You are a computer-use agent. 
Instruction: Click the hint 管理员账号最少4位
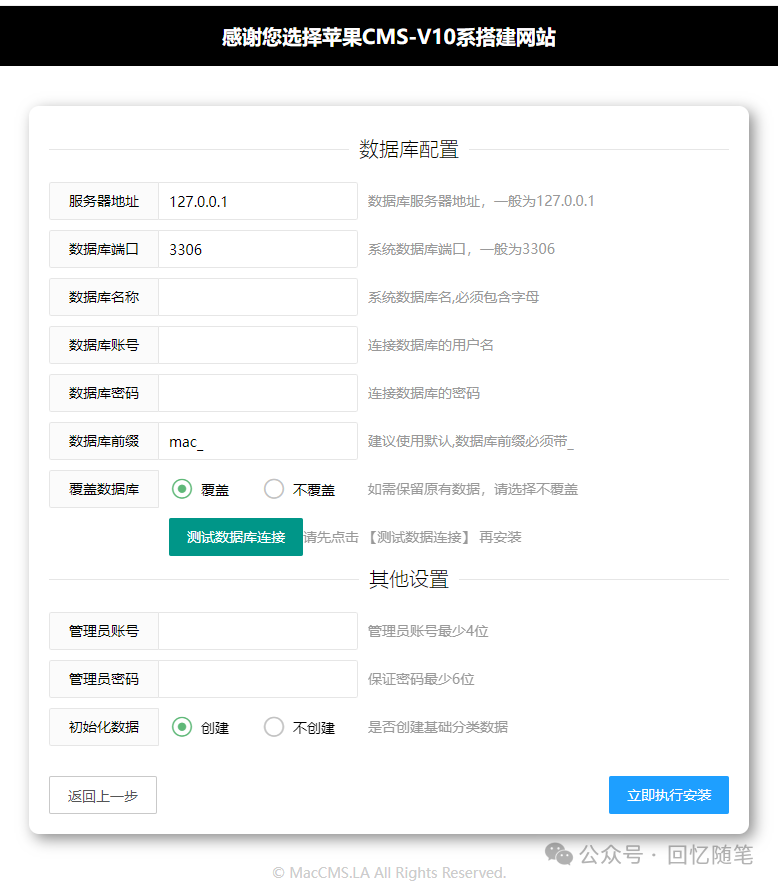tap(428, 631)
